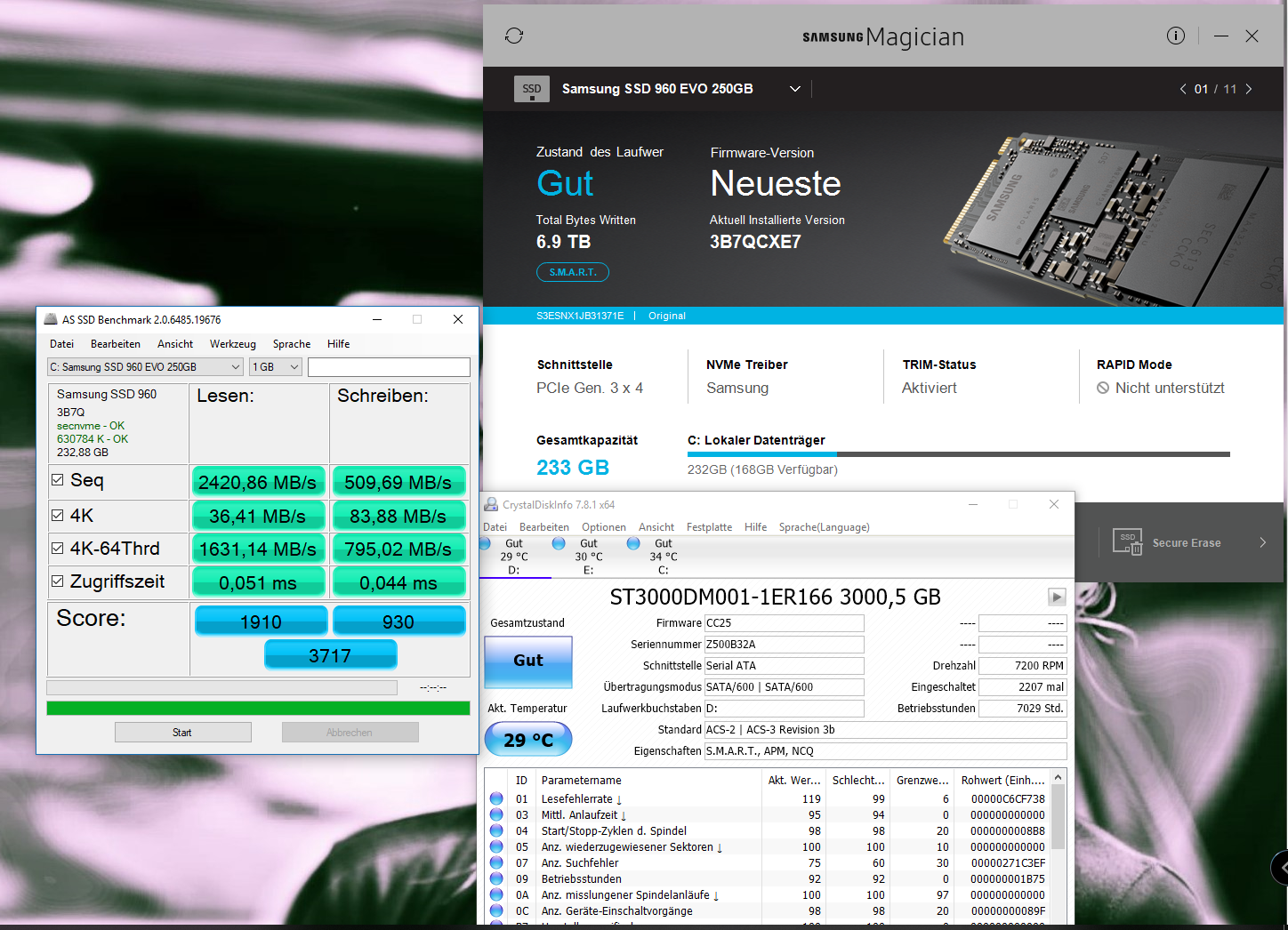
Task: Click the blue status orb for Lesefehlerrate
Action: click(496, 798)
